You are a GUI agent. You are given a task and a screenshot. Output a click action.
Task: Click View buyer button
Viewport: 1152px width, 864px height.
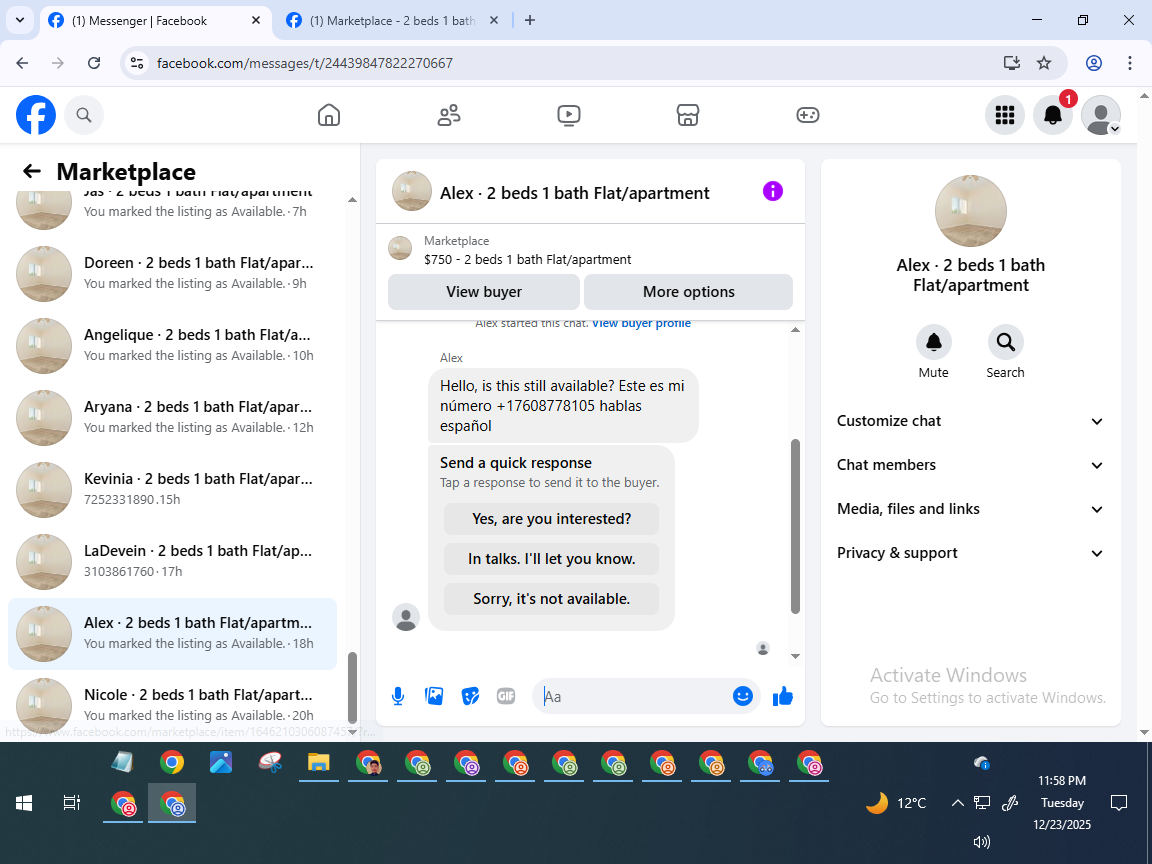484,292
